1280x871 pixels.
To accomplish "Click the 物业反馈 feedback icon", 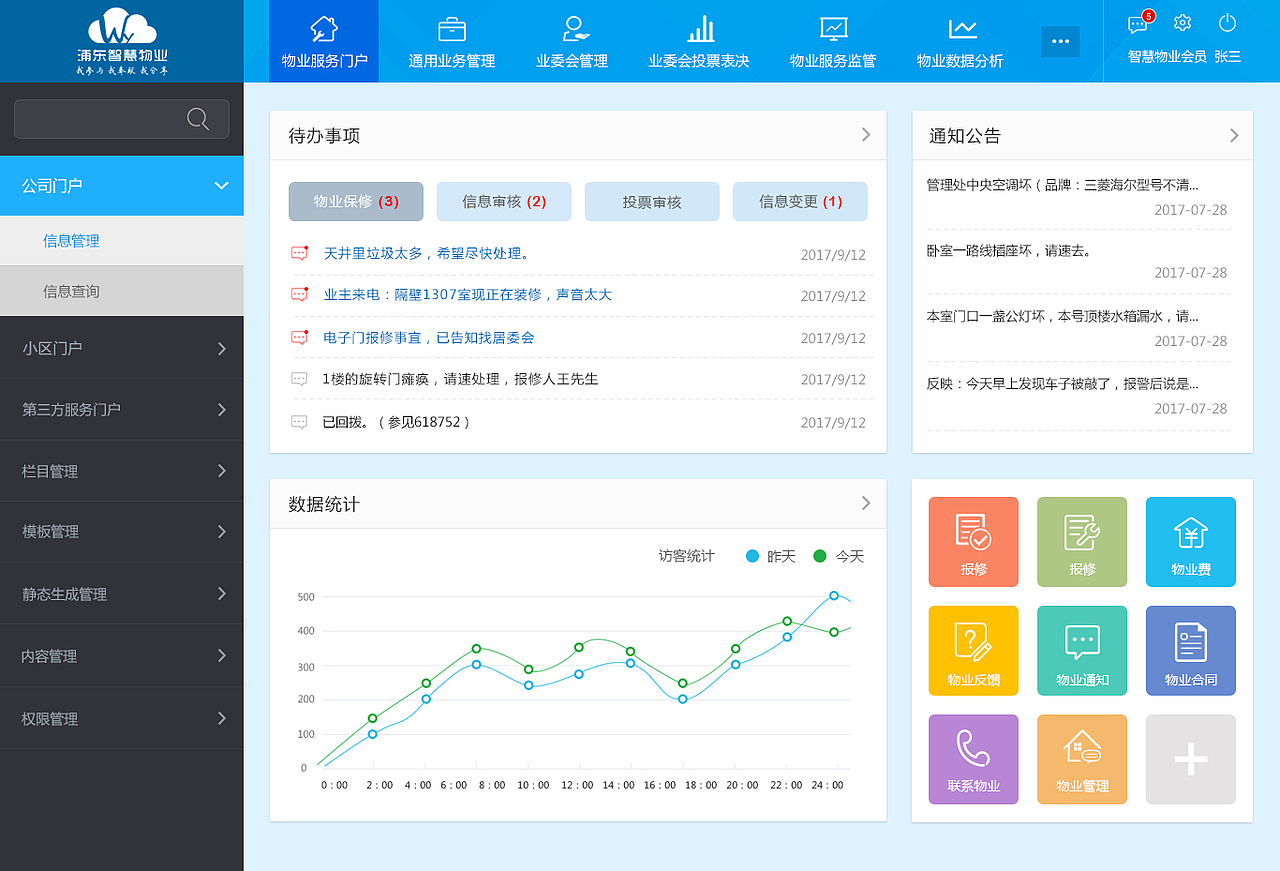I will tap(973, 650).
